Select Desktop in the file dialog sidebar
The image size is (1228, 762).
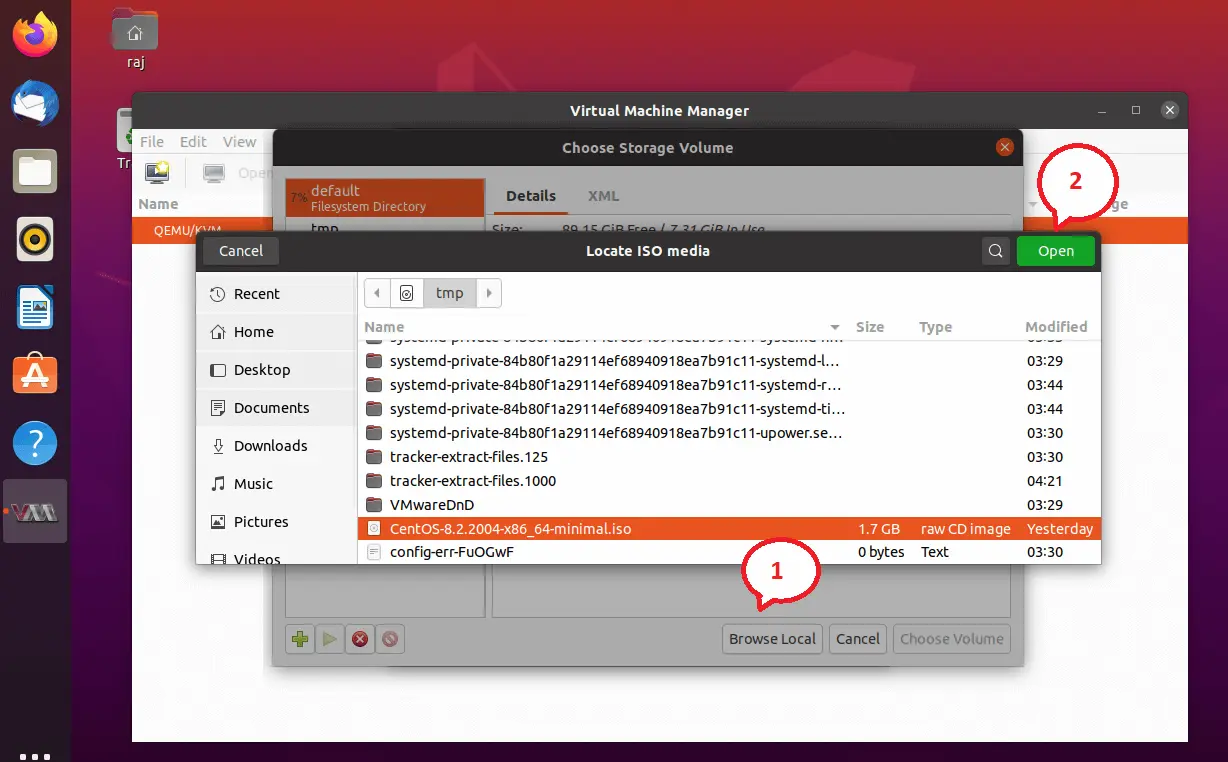276,370
